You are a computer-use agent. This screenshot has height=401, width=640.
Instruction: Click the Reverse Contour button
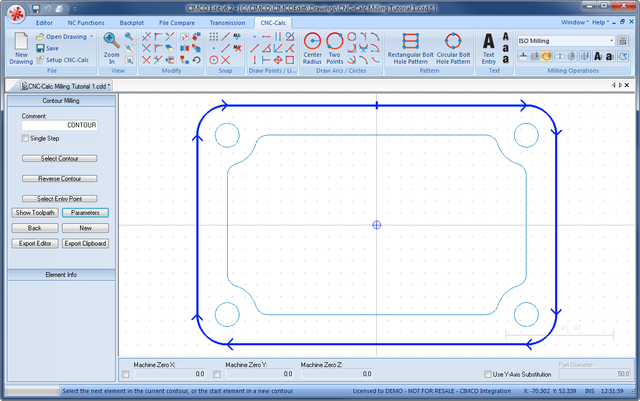pyautogui.click(x=60, y=178)
